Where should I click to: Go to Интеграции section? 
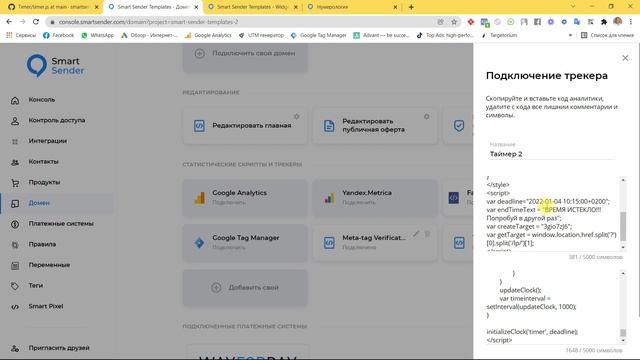48,141
